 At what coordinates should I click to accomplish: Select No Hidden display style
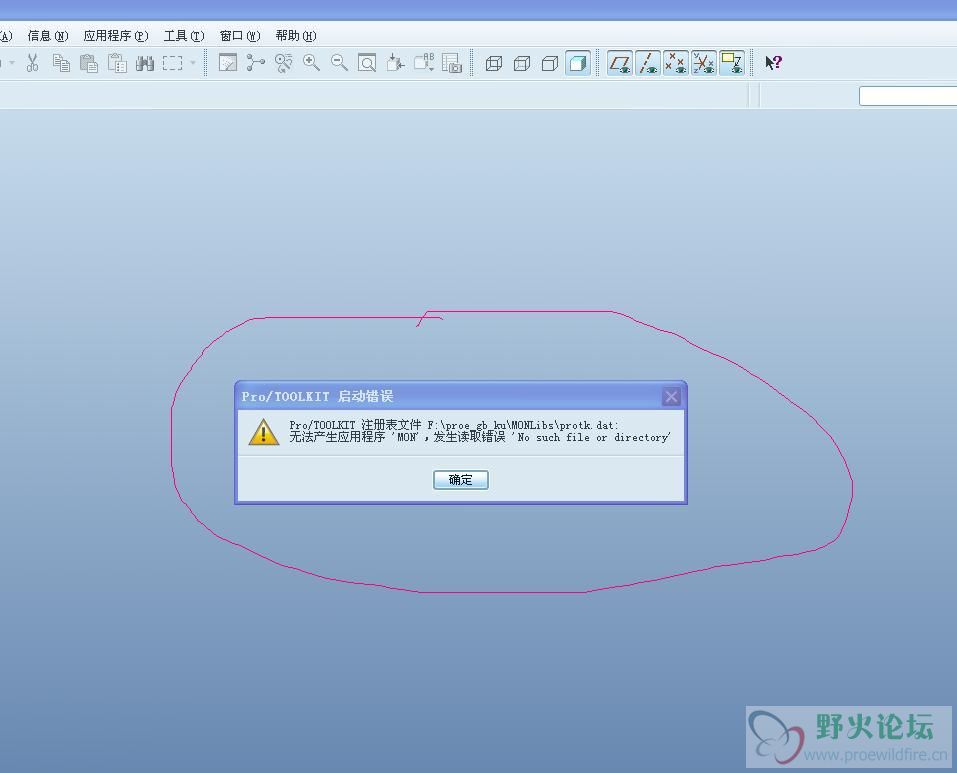550,63
